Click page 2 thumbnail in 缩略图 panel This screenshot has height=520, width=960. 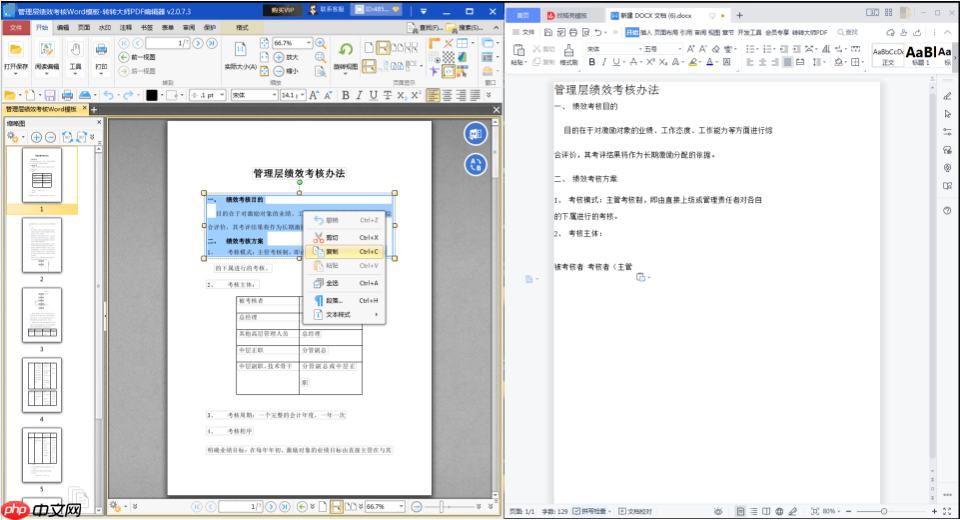click(42, 246)
